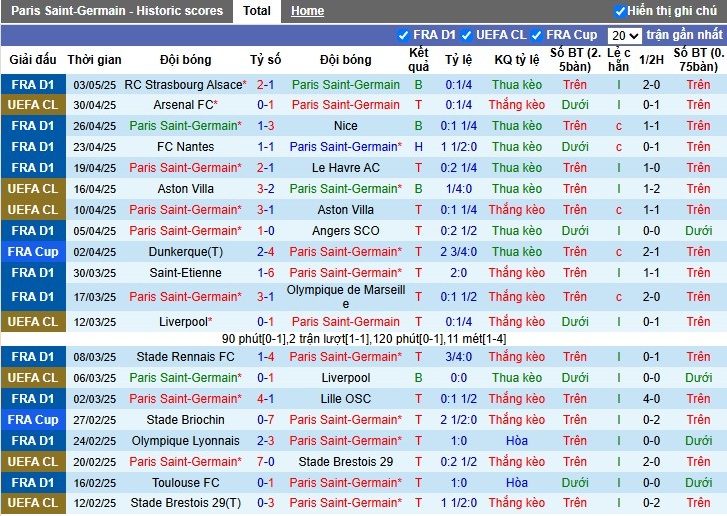Open the Le Havre AC team link

(345, 168)
